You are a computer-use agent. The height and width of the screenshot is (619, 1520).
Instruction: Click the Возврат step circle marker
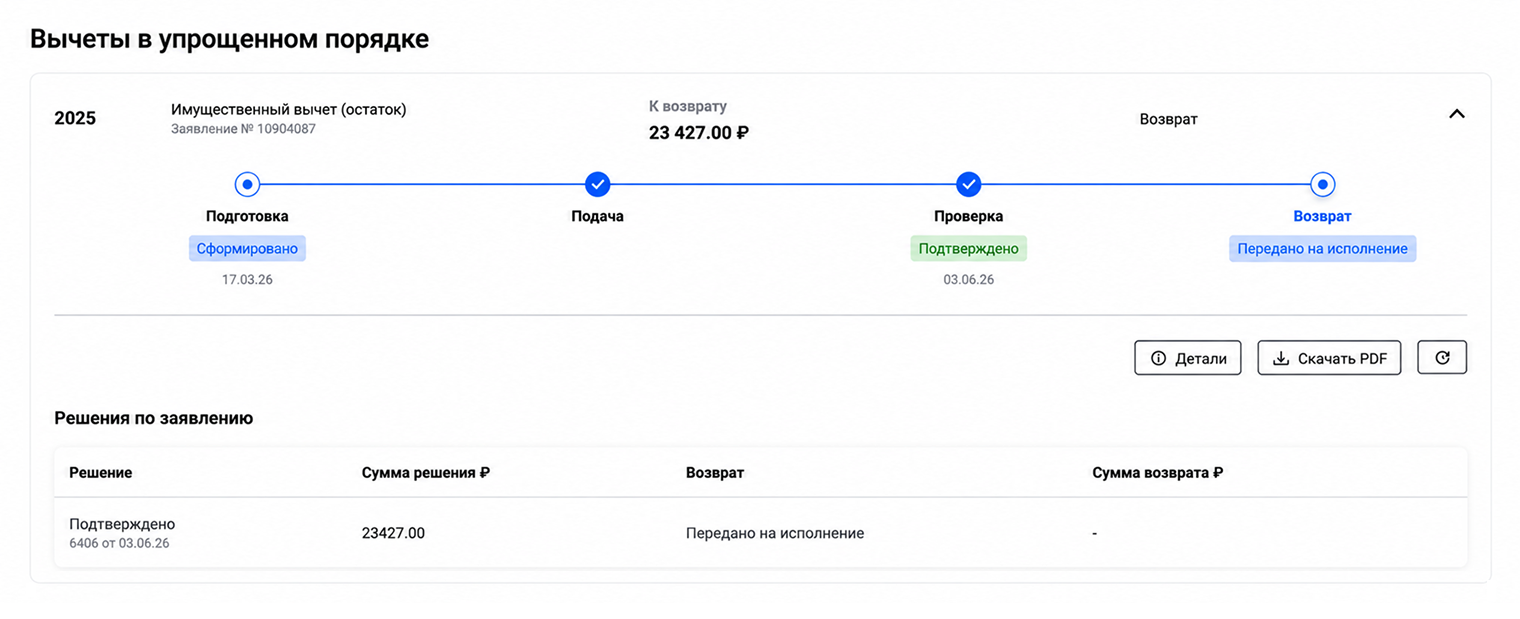[x=1322, y=184]
